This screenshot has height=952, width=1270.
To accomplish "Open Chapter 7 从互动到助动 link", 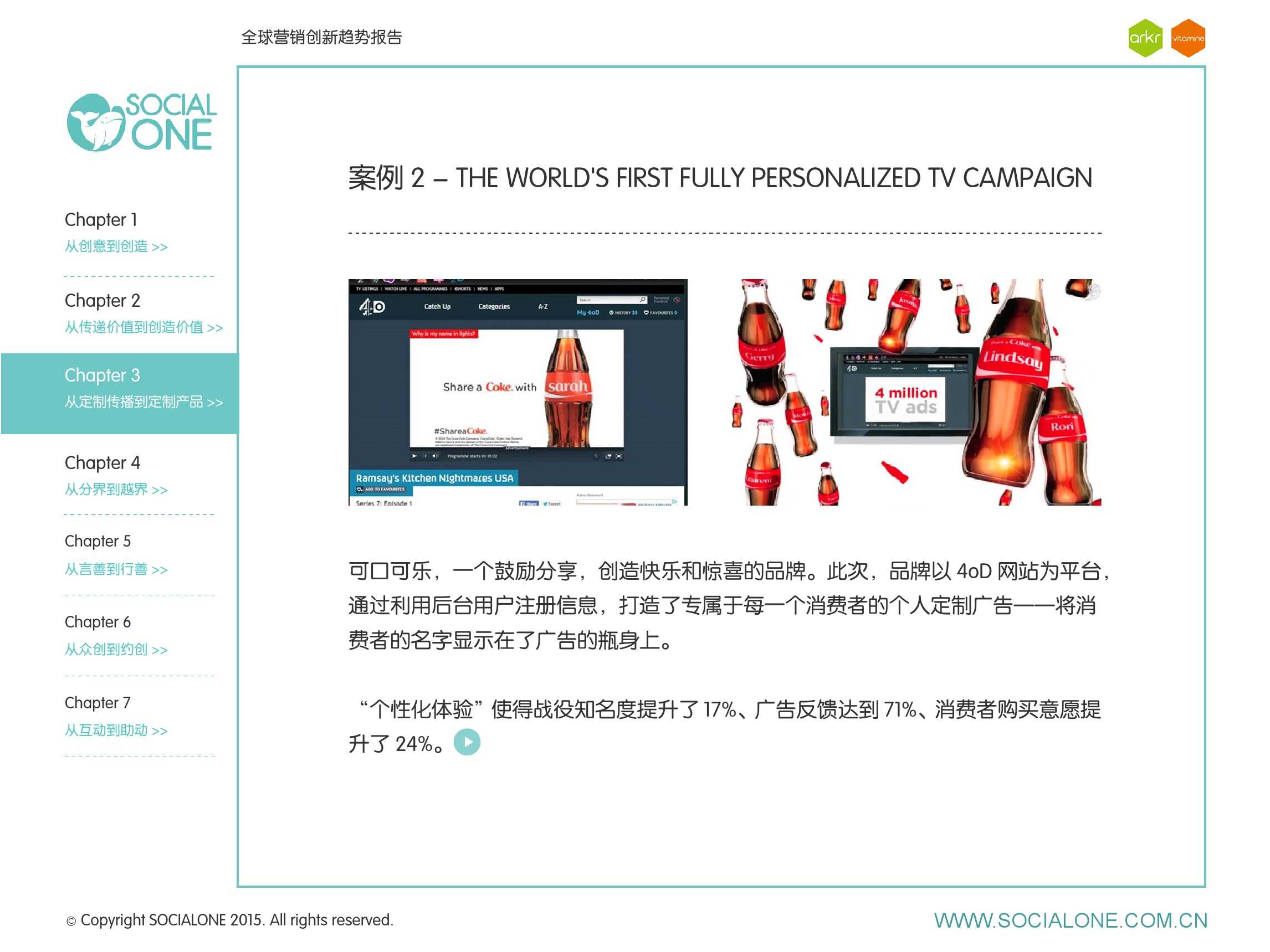I will (115, 730).
